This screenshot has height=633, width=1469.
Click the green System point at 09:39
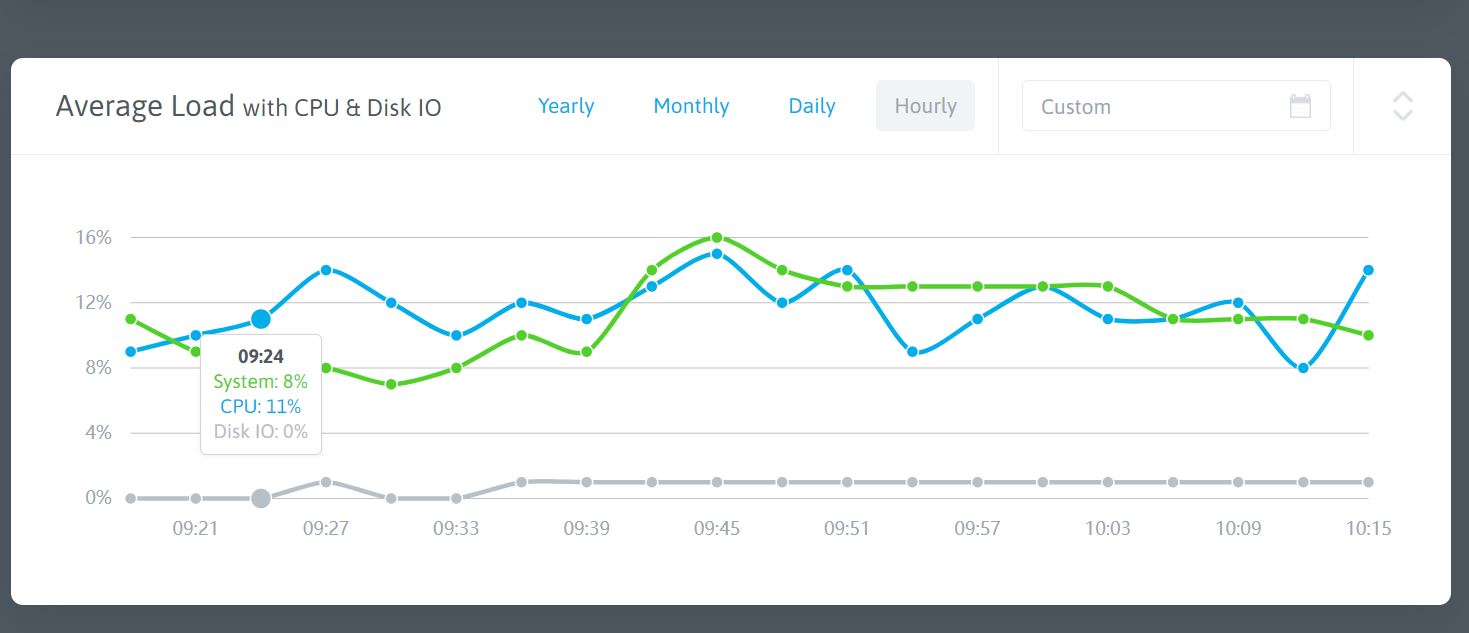587,352
